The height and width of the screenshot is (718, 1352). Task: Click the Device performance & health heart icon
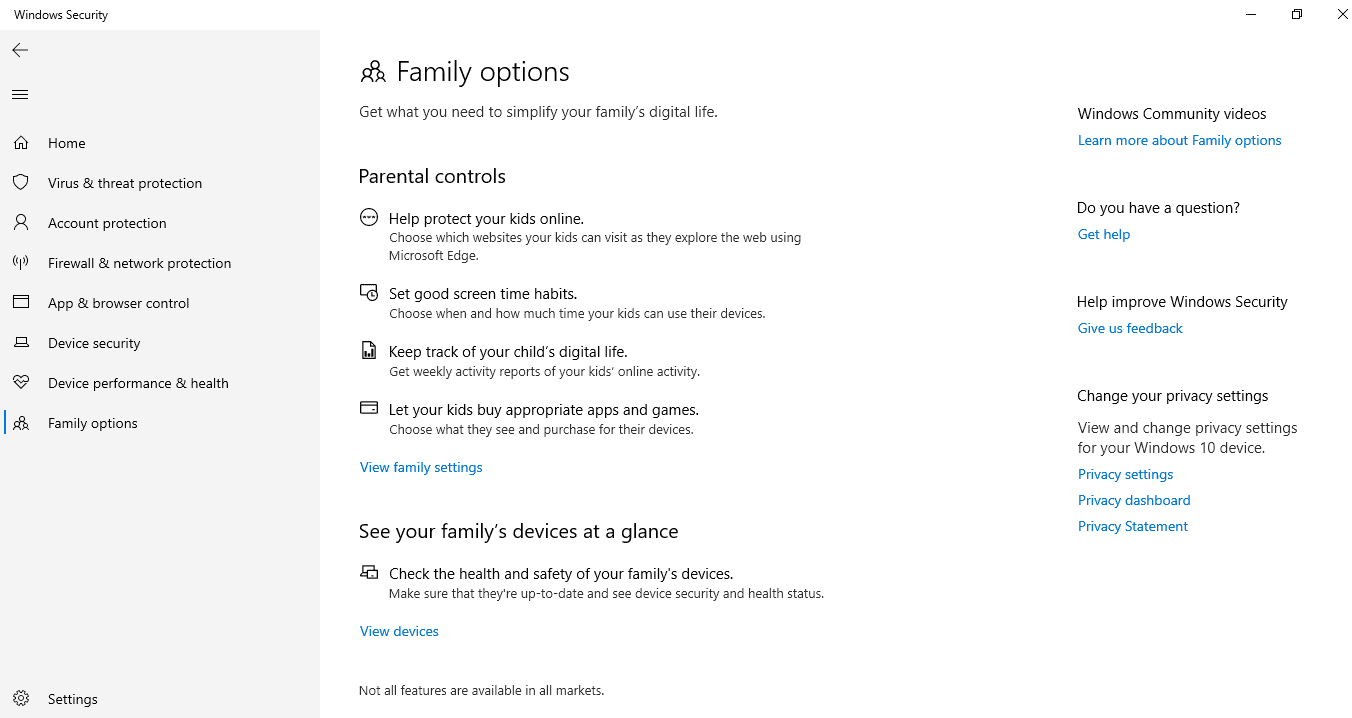pyautogui.click(x=20, y=383)
